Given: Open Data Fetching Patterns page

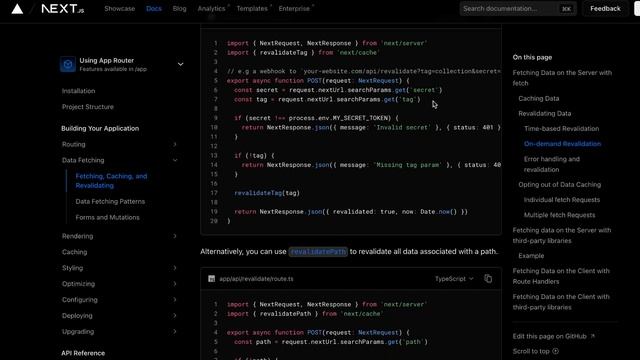Looking at the screenshot, I should [110, 202].
